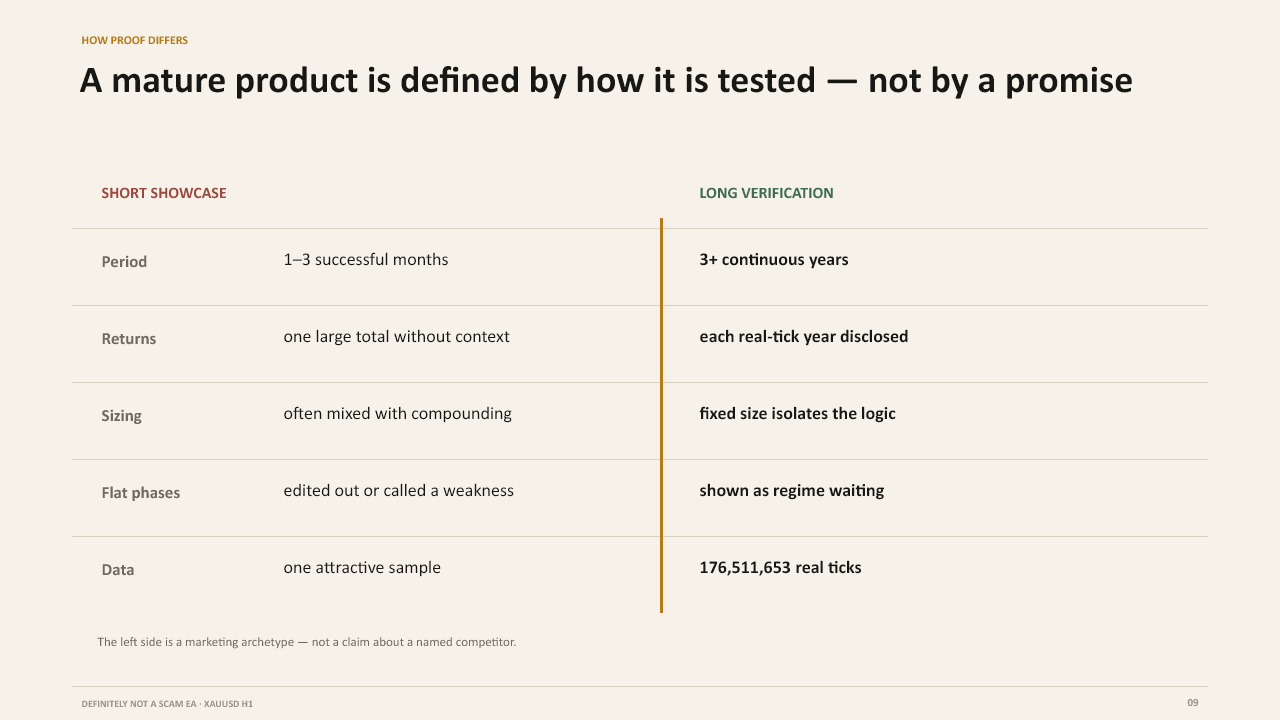Select the HOW PROOF DIFFERS label
The height and width of the screenshot is (720, 1280).
[x=135, y=41]
